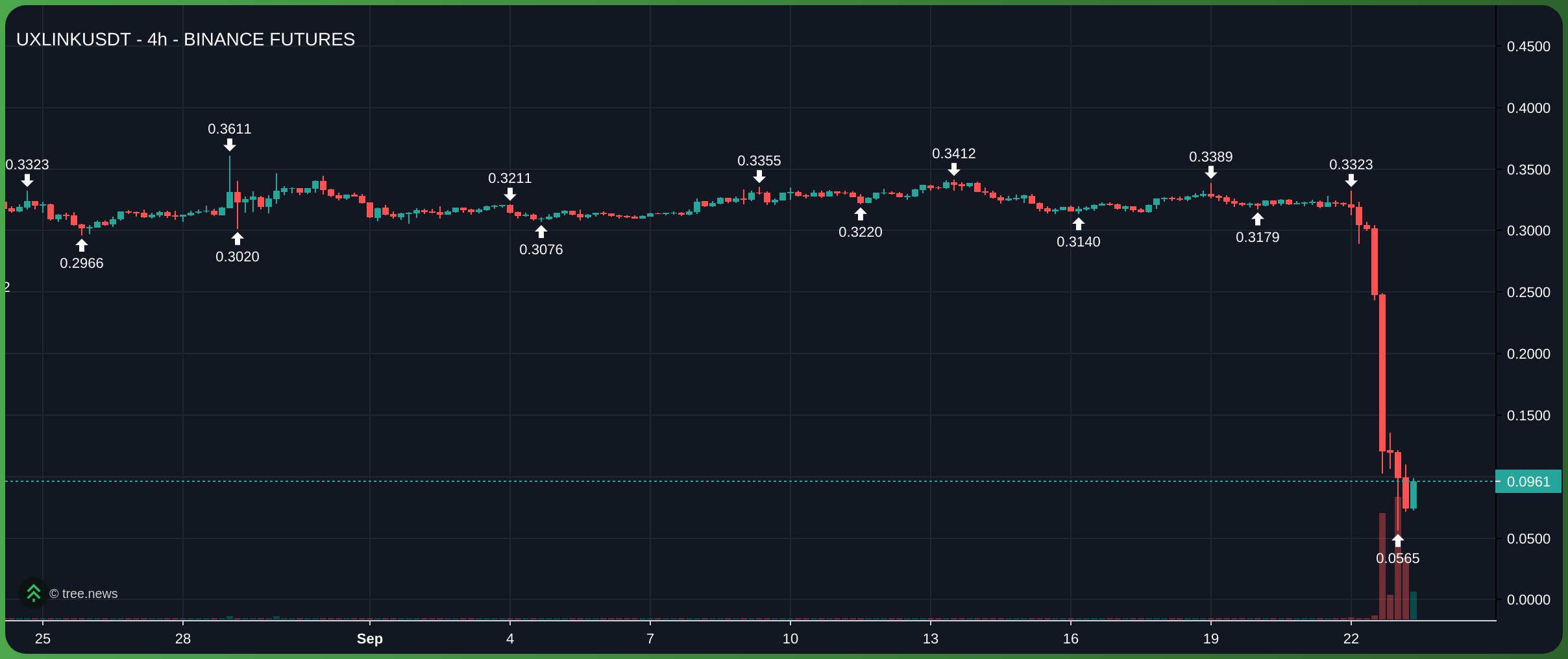
Task: Click the 0.3220 swing low price label
Action: pyautogui.click(x=860, y=232)
